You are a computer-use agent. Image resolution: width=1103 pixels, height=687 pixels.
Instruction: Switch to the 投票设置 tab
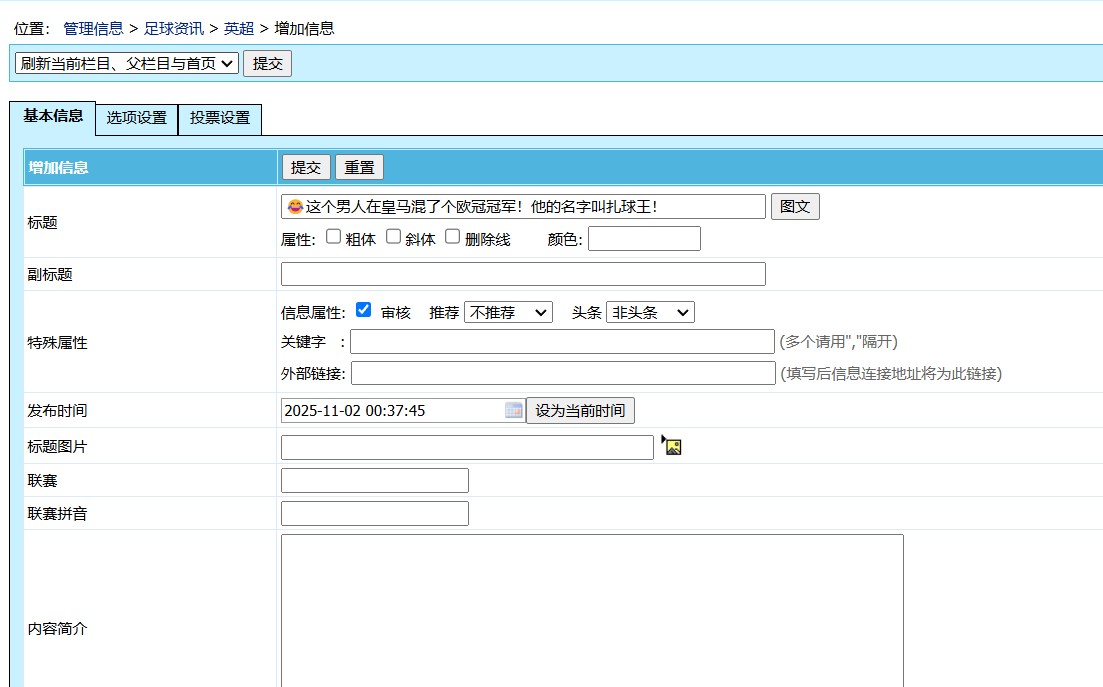[x=220, y=118]
